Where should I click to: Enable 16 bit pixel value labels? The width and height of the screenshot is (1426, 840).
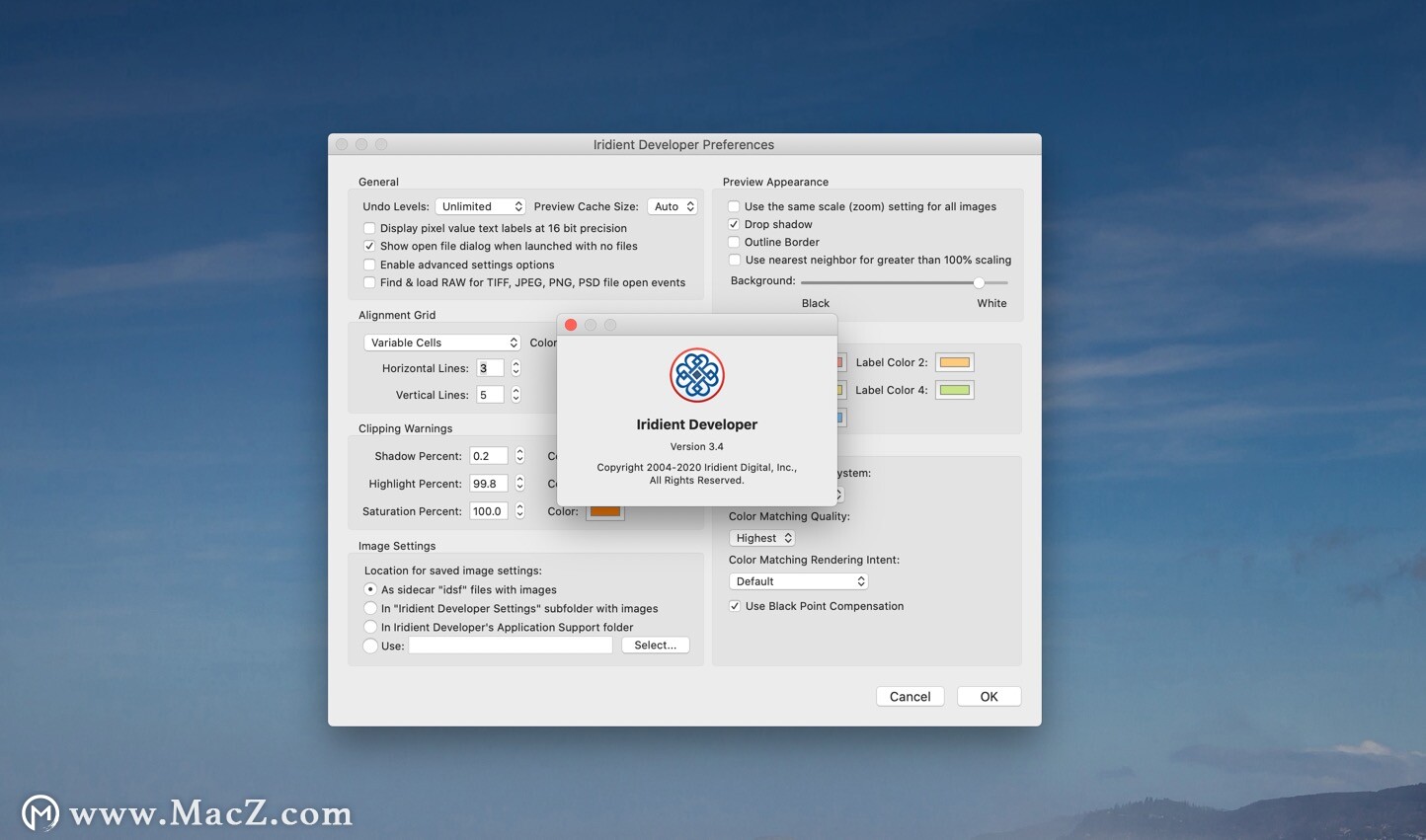369,228
